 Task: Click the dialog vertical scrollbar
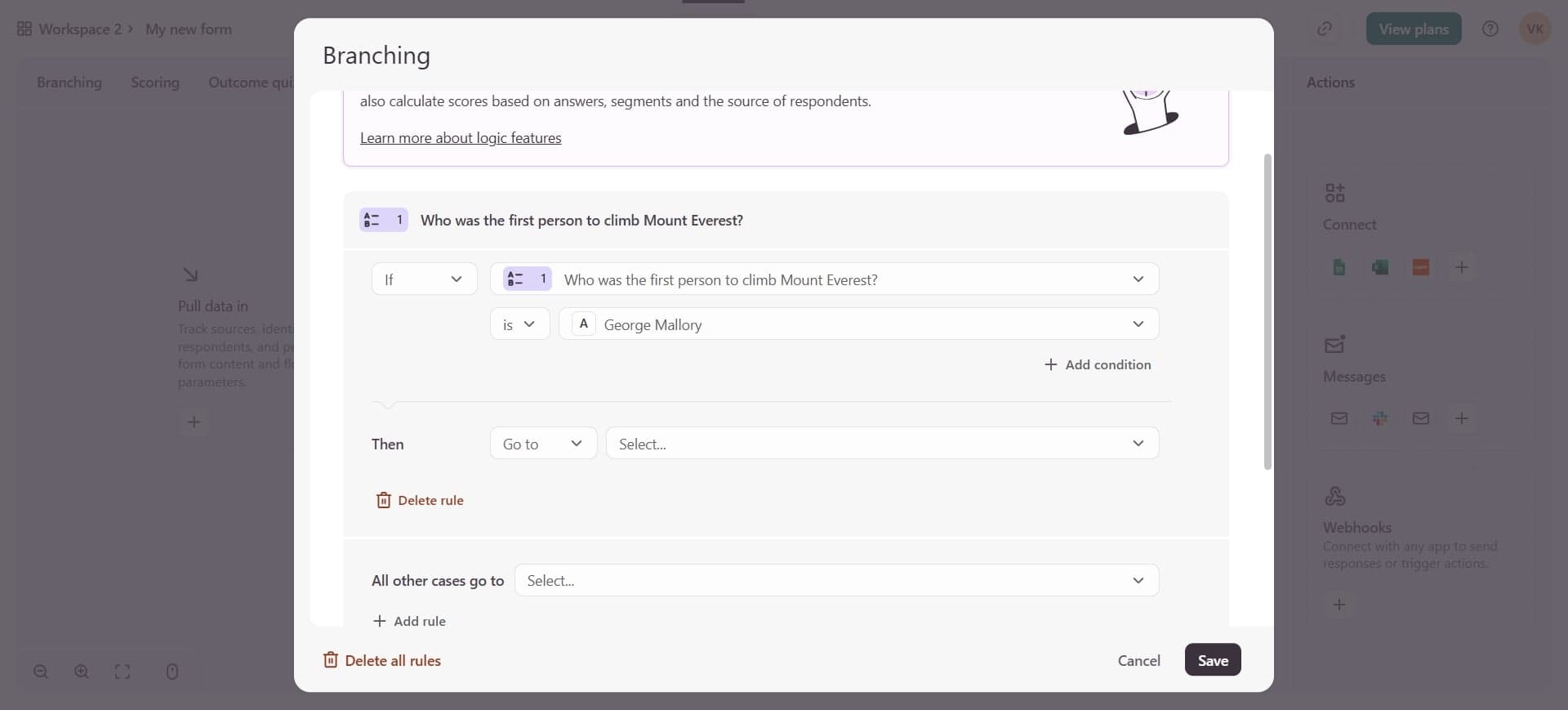point(1267,310)
